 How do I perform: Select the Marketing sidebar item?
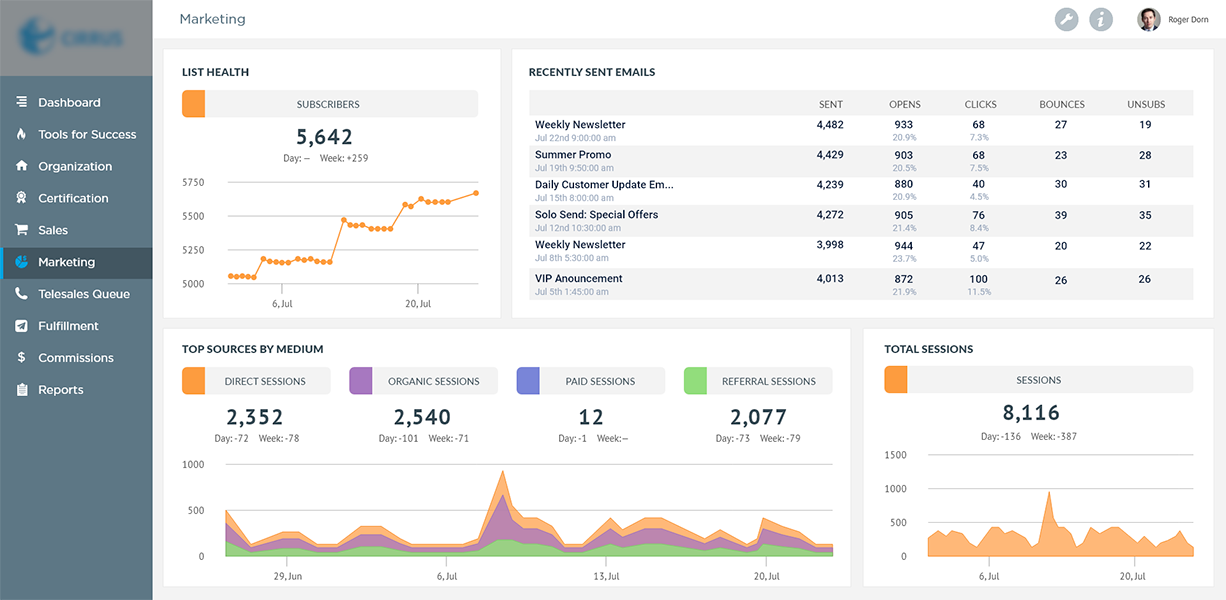pyautogui.click(x=66, y=262)
